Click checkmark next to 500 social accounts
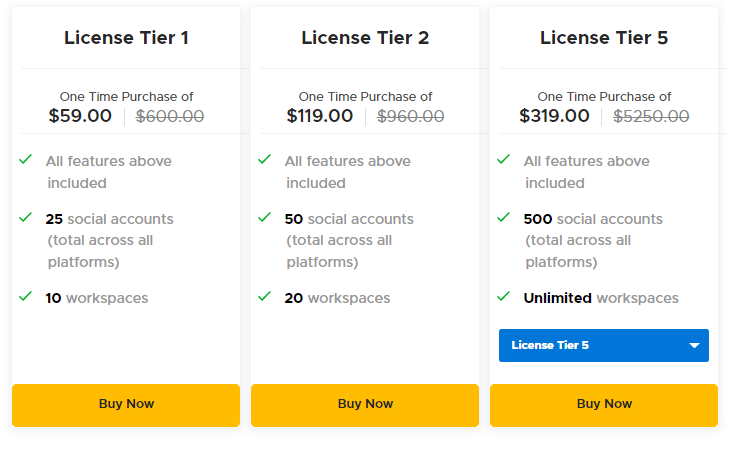The width and height of the screenshot is (733, 453). point(504,217)
